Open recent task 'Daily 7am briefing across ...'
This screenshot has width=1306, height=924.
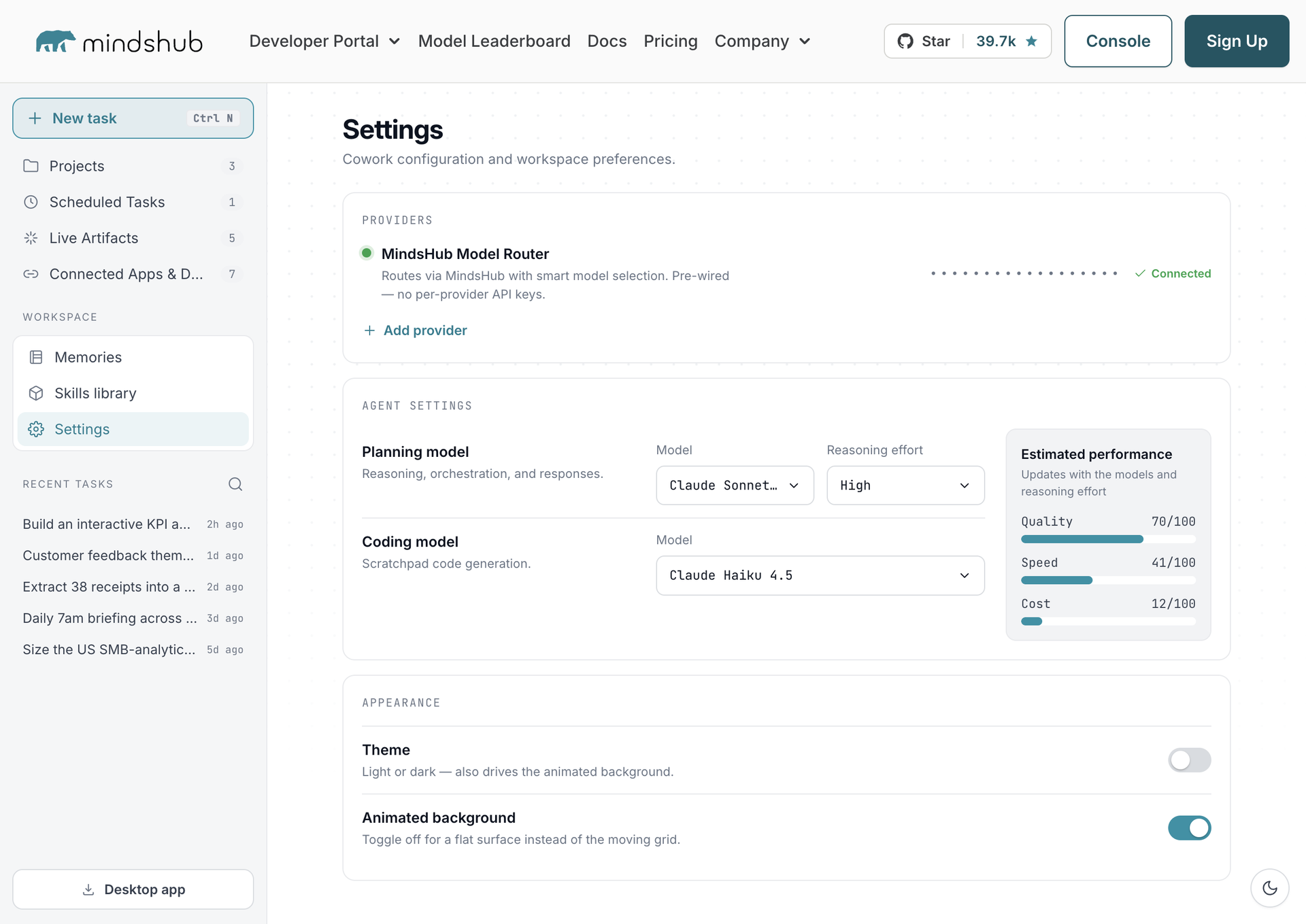[x=133, y=618]
